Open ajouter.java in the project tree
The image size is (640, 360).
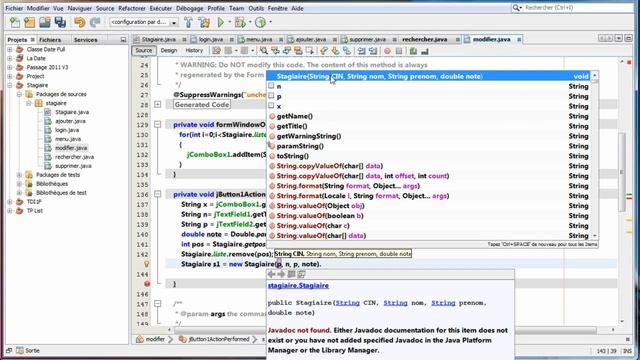70,121
